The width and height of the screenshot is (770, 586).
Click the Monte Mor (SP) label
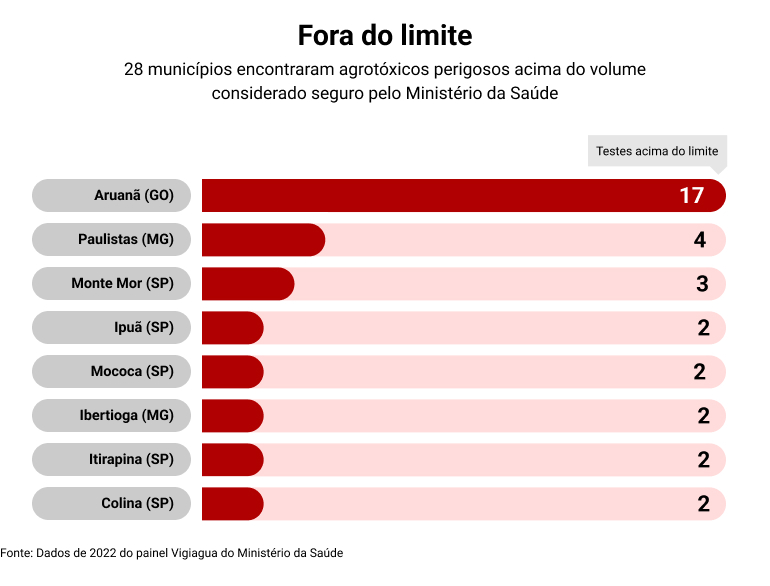coord(122,284)
